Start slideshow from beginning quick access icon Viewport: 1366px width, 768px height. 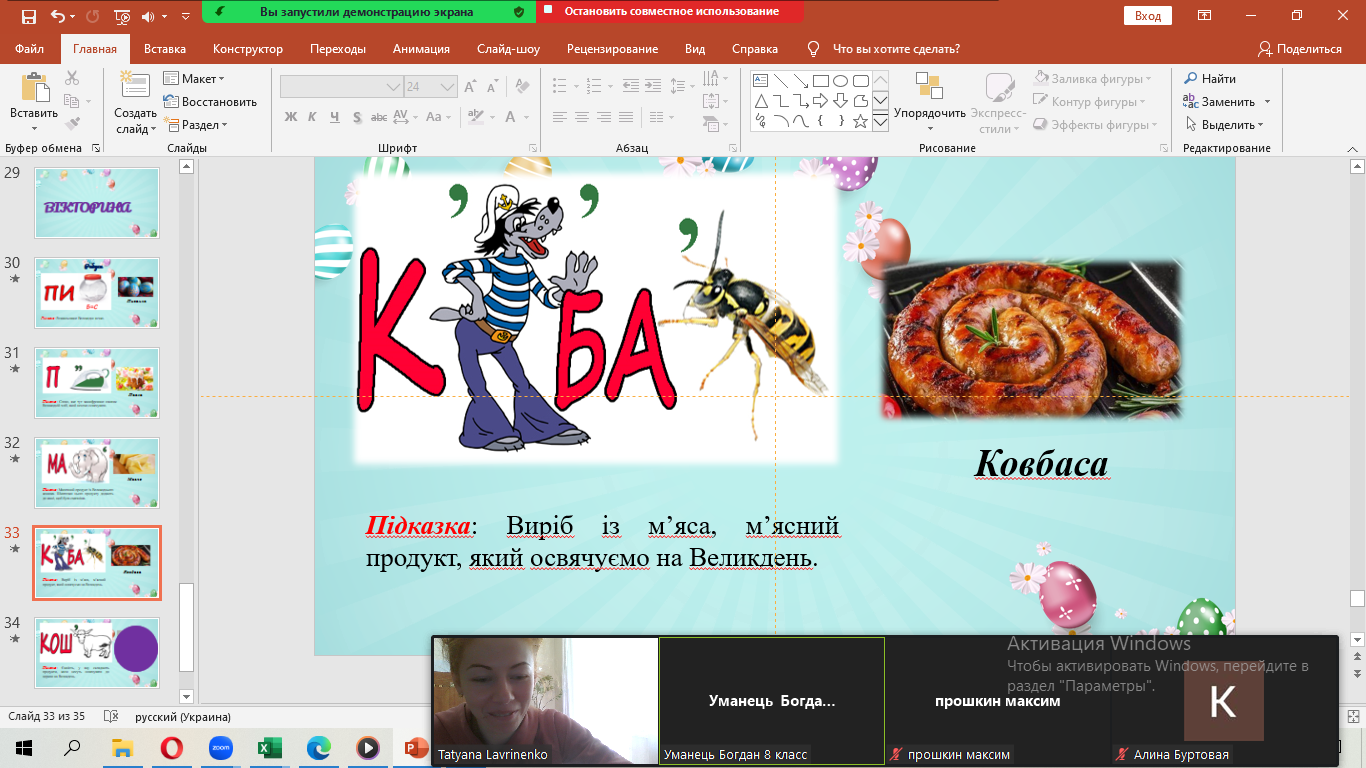click(x=122, y=16)
